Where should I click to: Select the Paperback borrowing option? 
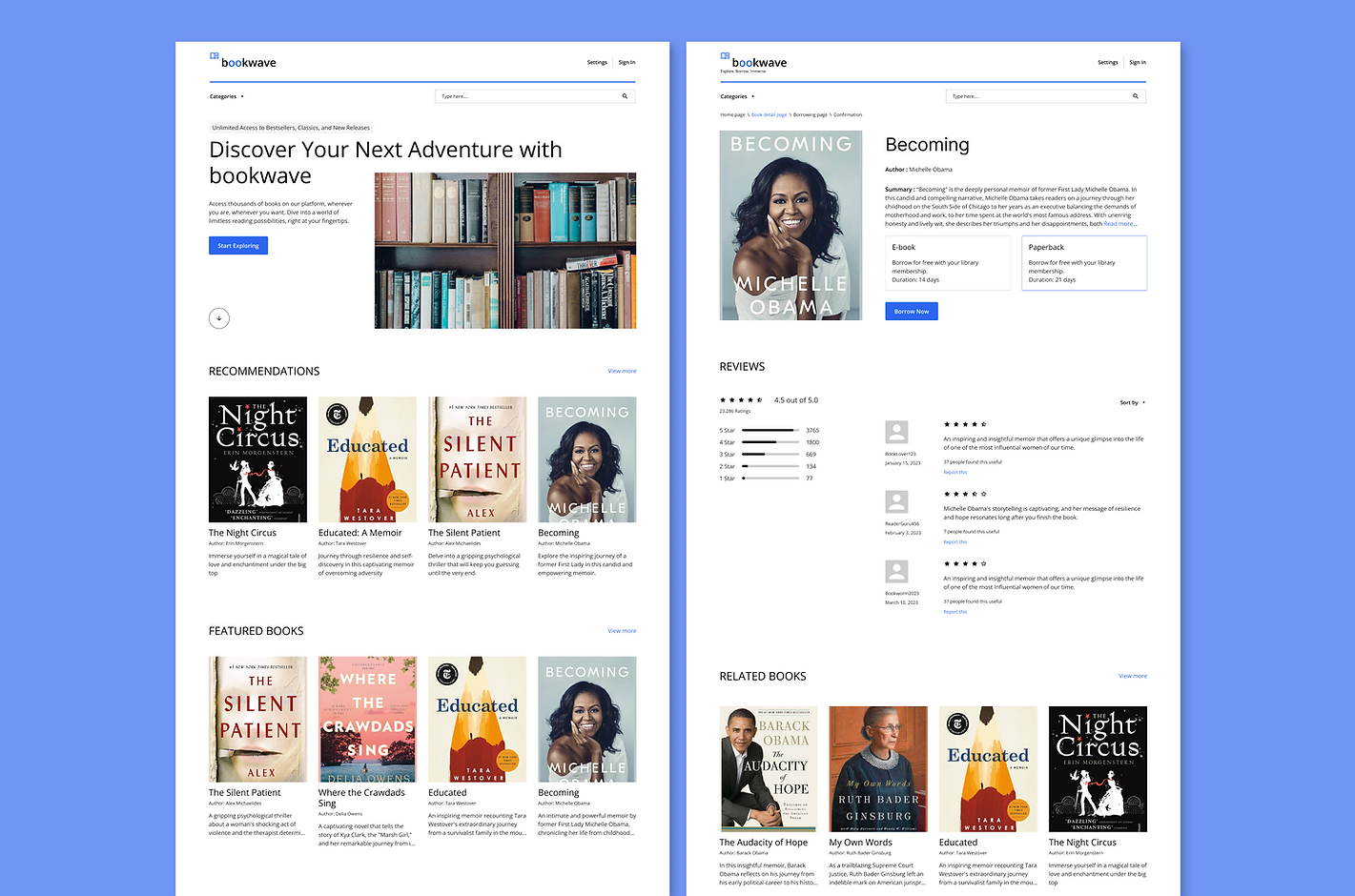tap(1084, 263)
